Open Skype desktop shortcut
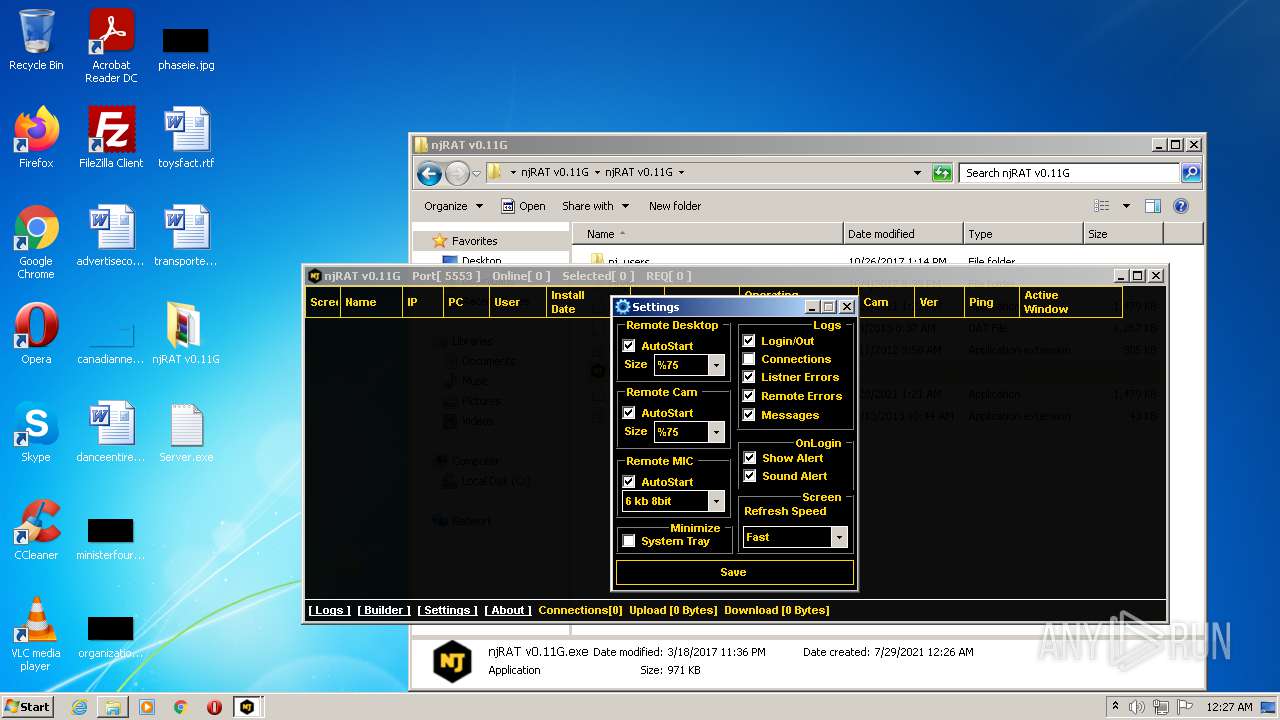The height and width of the screenshot is (720, 1280). coord(36,432)
